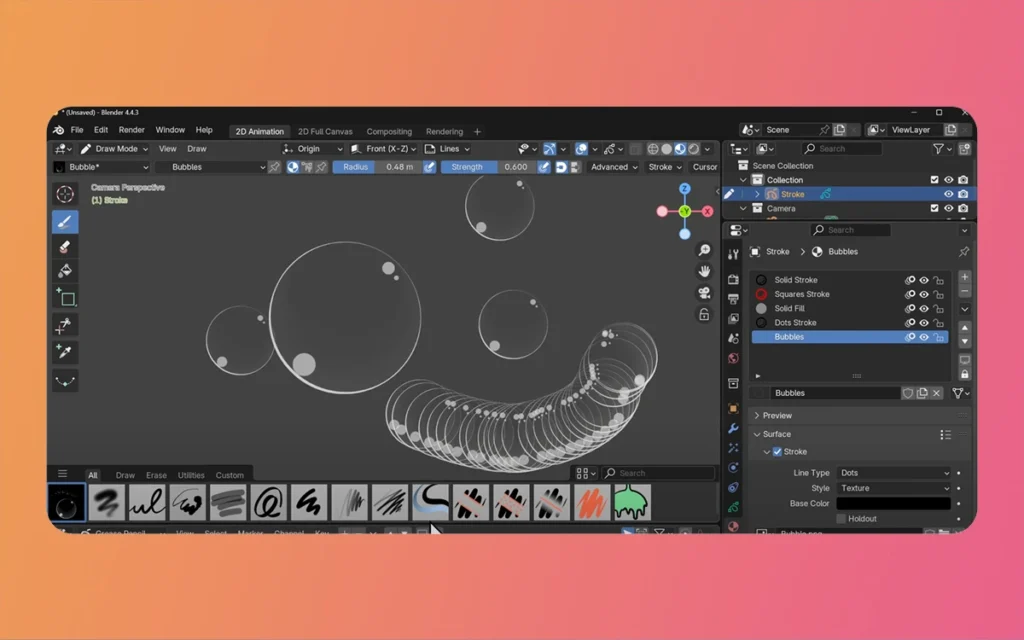Select the orange scribble brush thumbnail

click(x=592, y=502)
